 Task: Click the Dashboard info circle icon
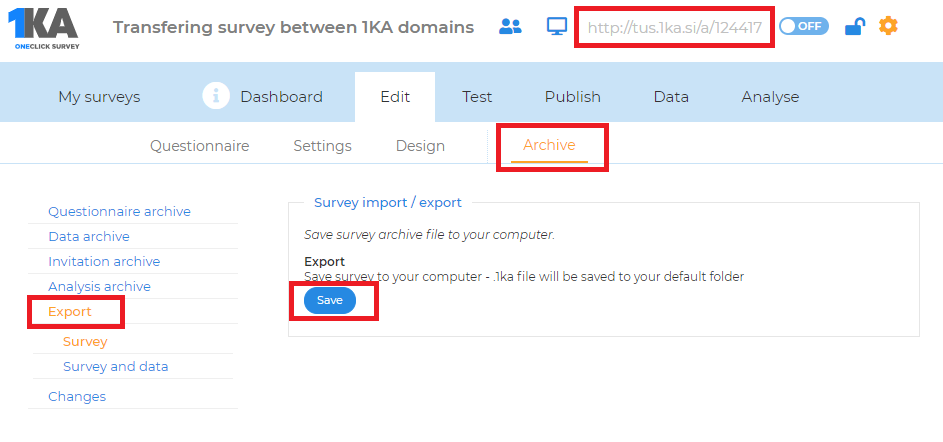[x=216, y=96]
